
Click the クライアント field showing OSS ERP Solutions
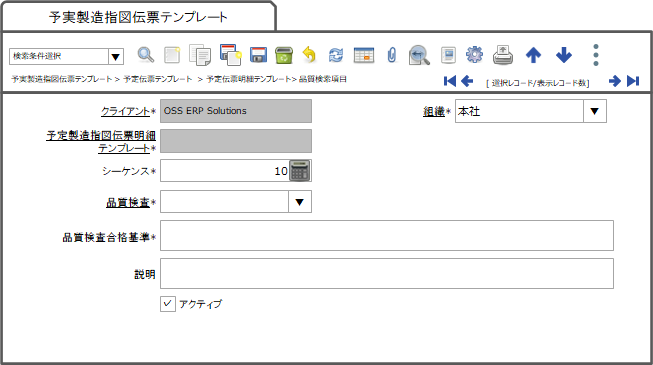[x=236, y=111]
